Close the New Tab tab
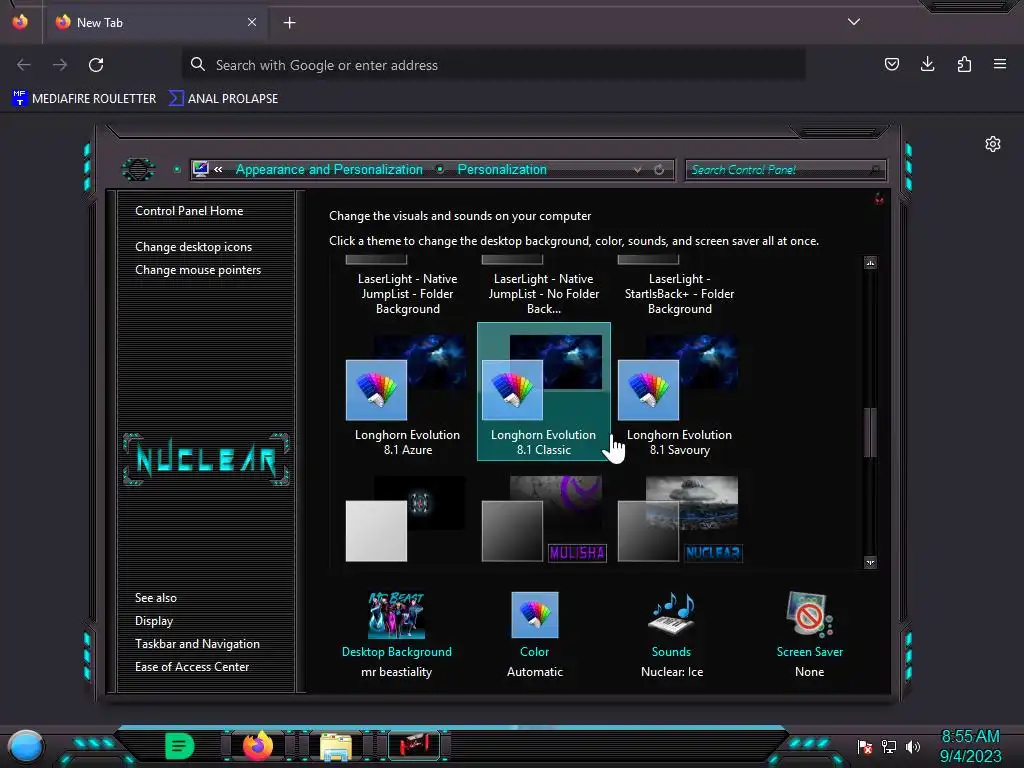This screenshot has width=1024, height=768. pos(251,22)
